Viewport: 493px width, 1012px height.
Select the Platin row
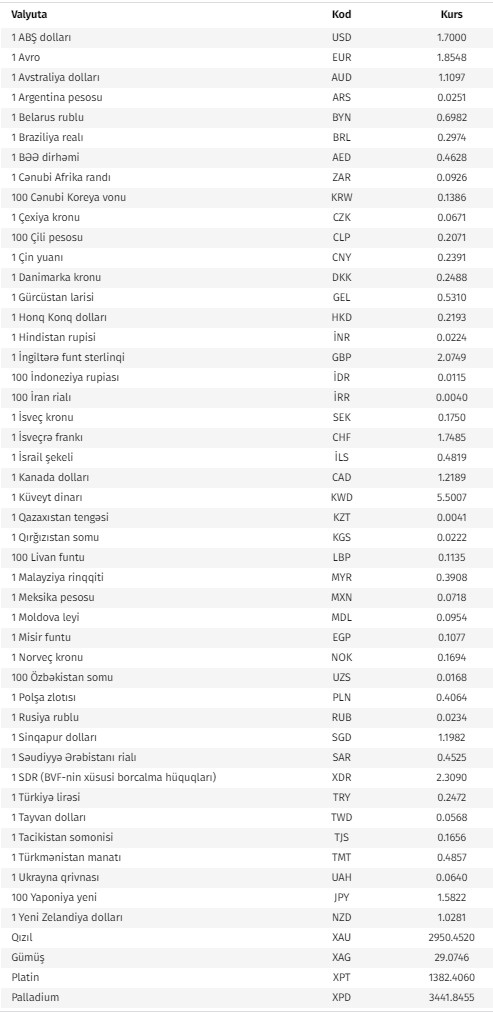[x=246, y=978]
